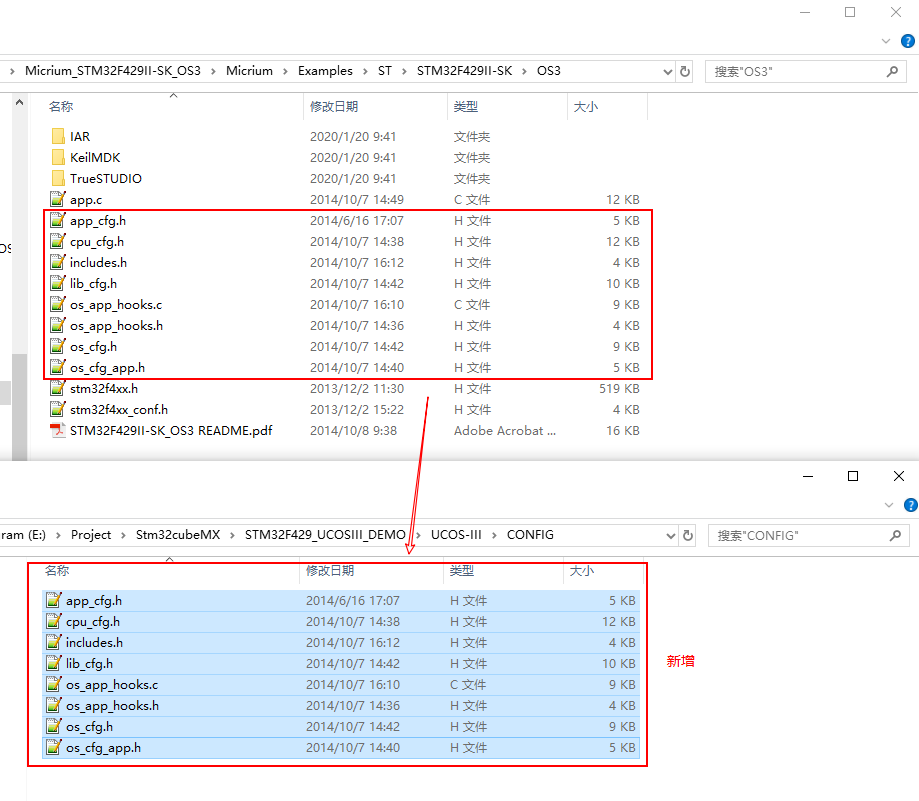Select cpu_cfg.h in CONFIG window

coord(341,622)
